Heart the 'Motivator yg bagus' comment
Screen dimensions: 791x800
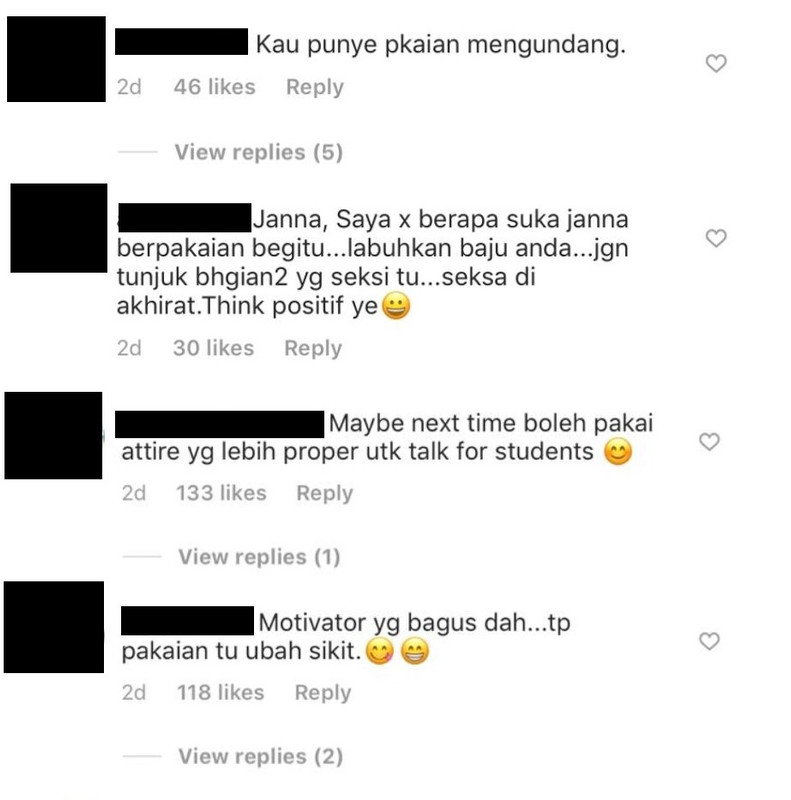tap(709, 641)
